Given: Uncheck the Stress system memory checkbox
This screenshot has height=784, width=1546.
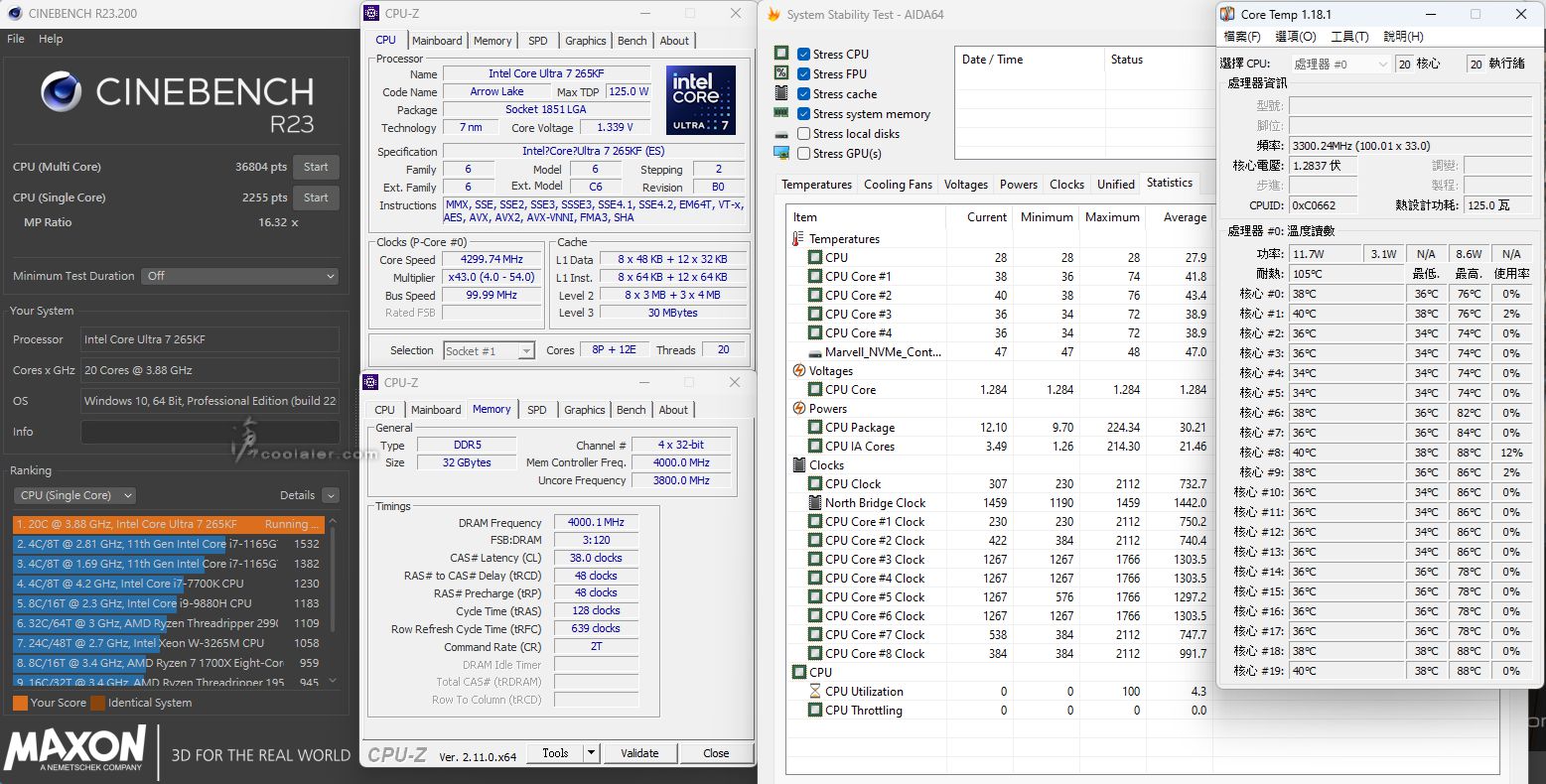Looking at the screenshot, I should (804, 114).
